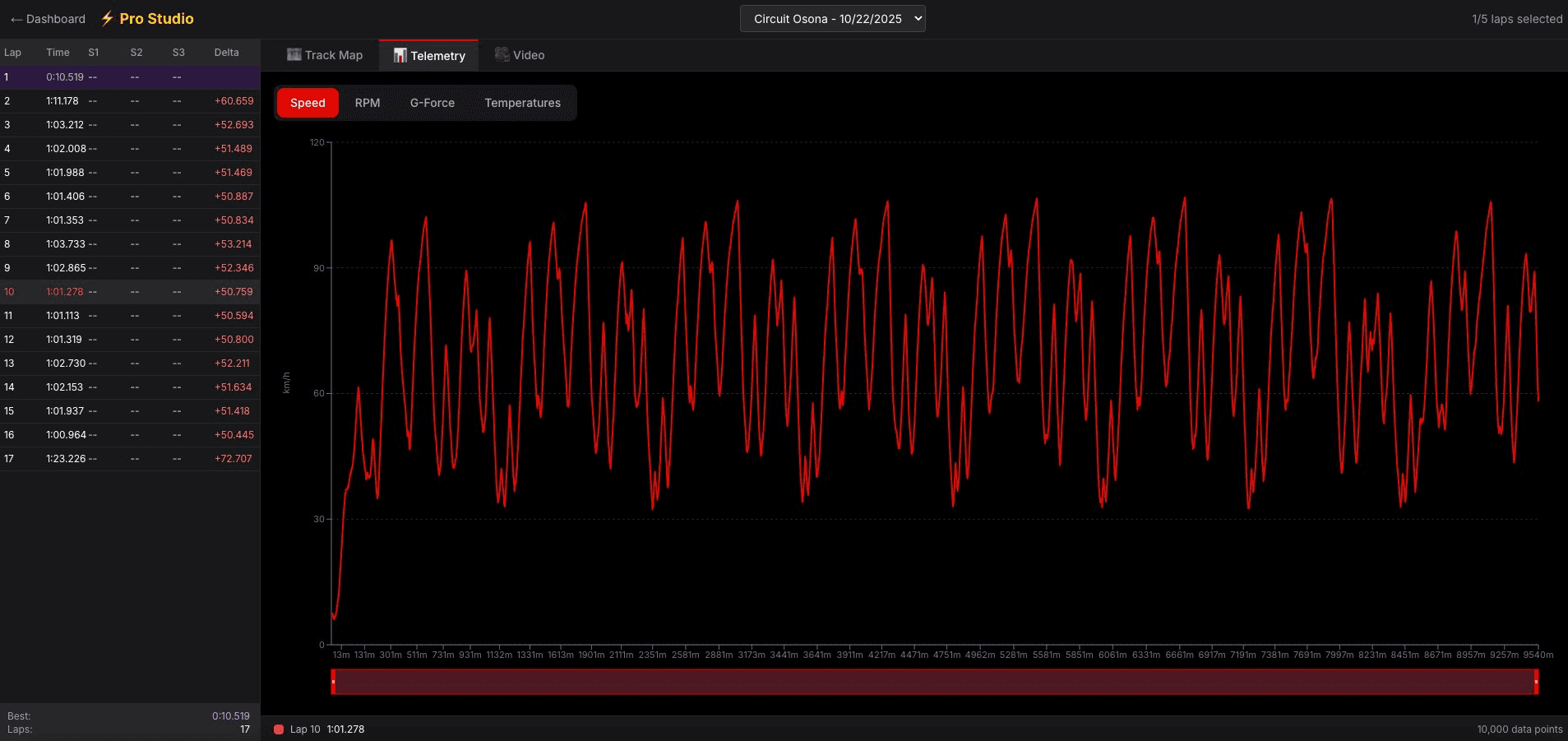Enable the RPM telemetry channel
Image resolution: width=1568 pixels, height=741 pixels.
(x=367, y=102)
